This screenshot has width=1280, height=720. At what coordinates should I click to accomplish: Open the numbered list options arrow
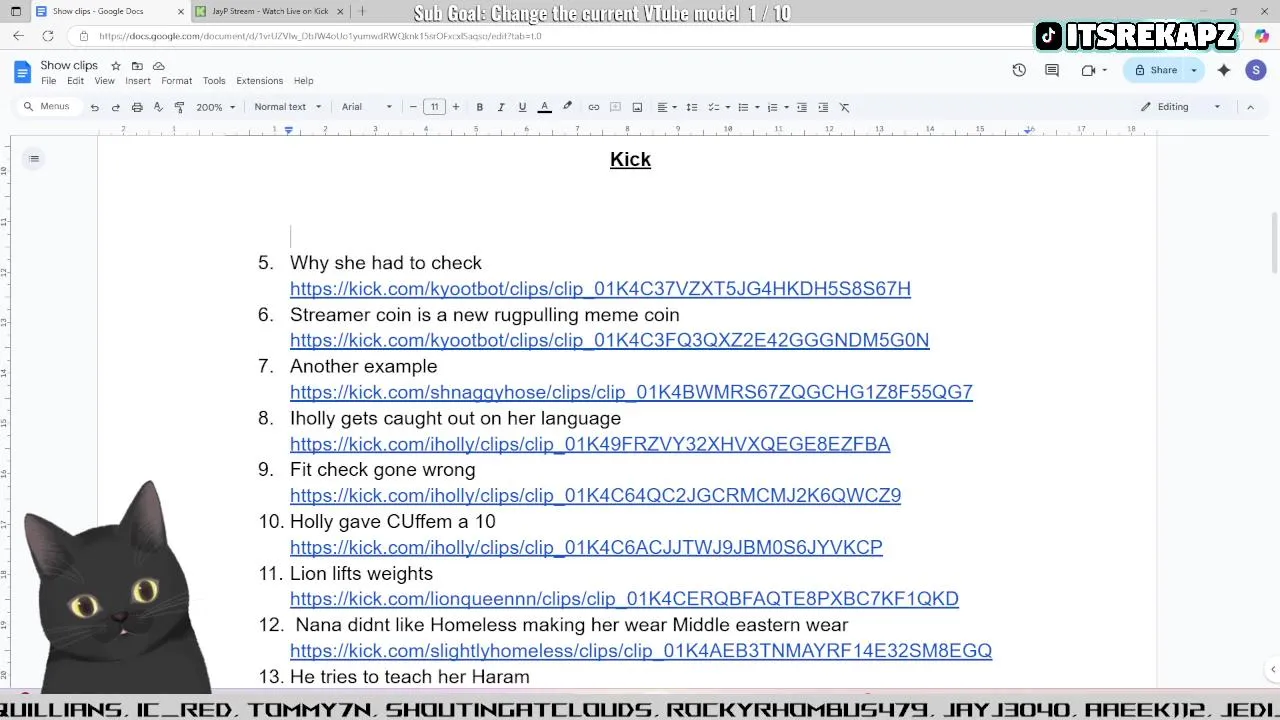[786, 107]
